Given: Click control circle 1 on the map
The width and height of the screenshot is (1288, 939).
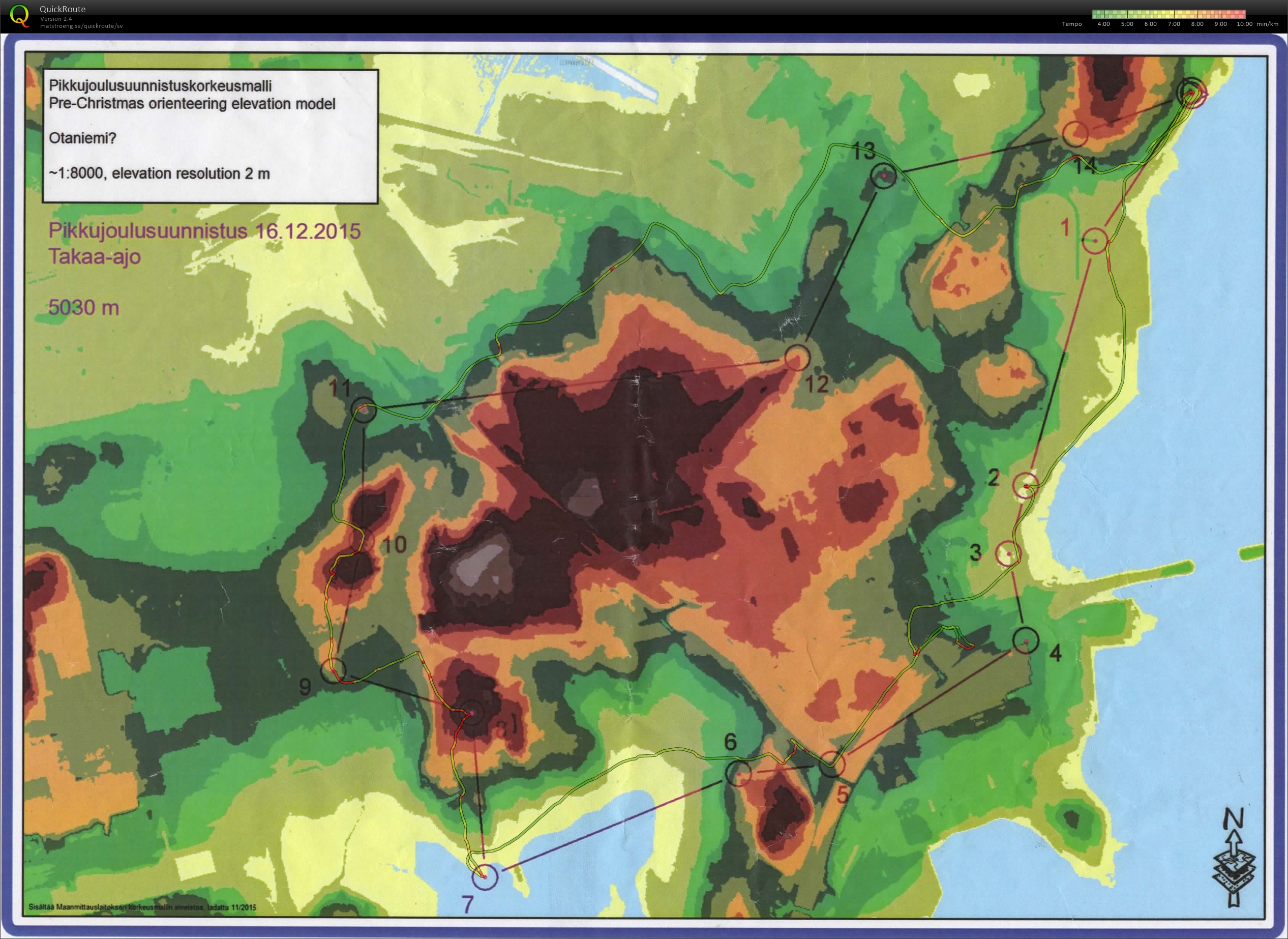Looking at the screenshot, I should click(1095, 241).
